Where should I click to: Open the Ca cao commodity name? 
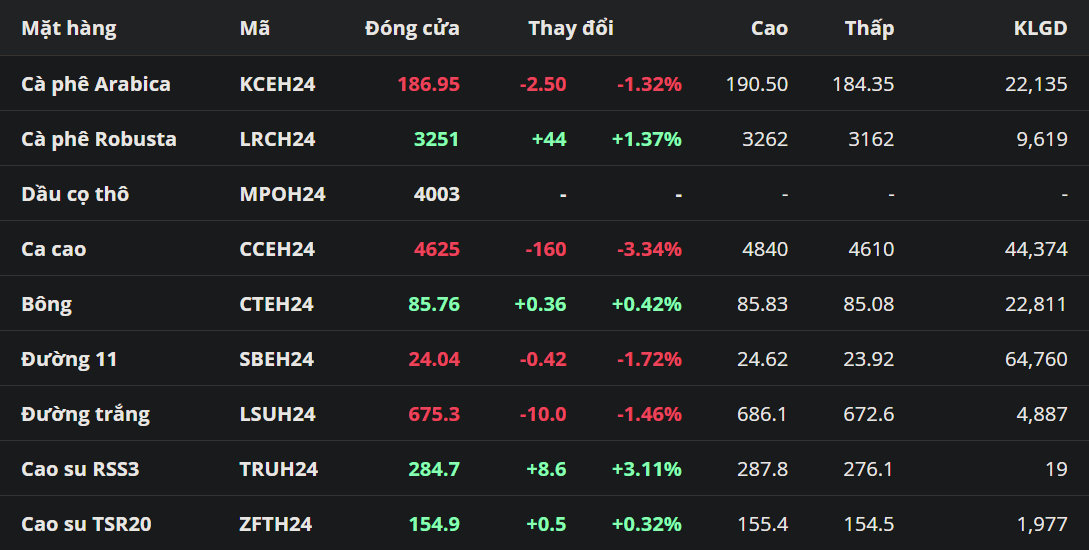54,249
